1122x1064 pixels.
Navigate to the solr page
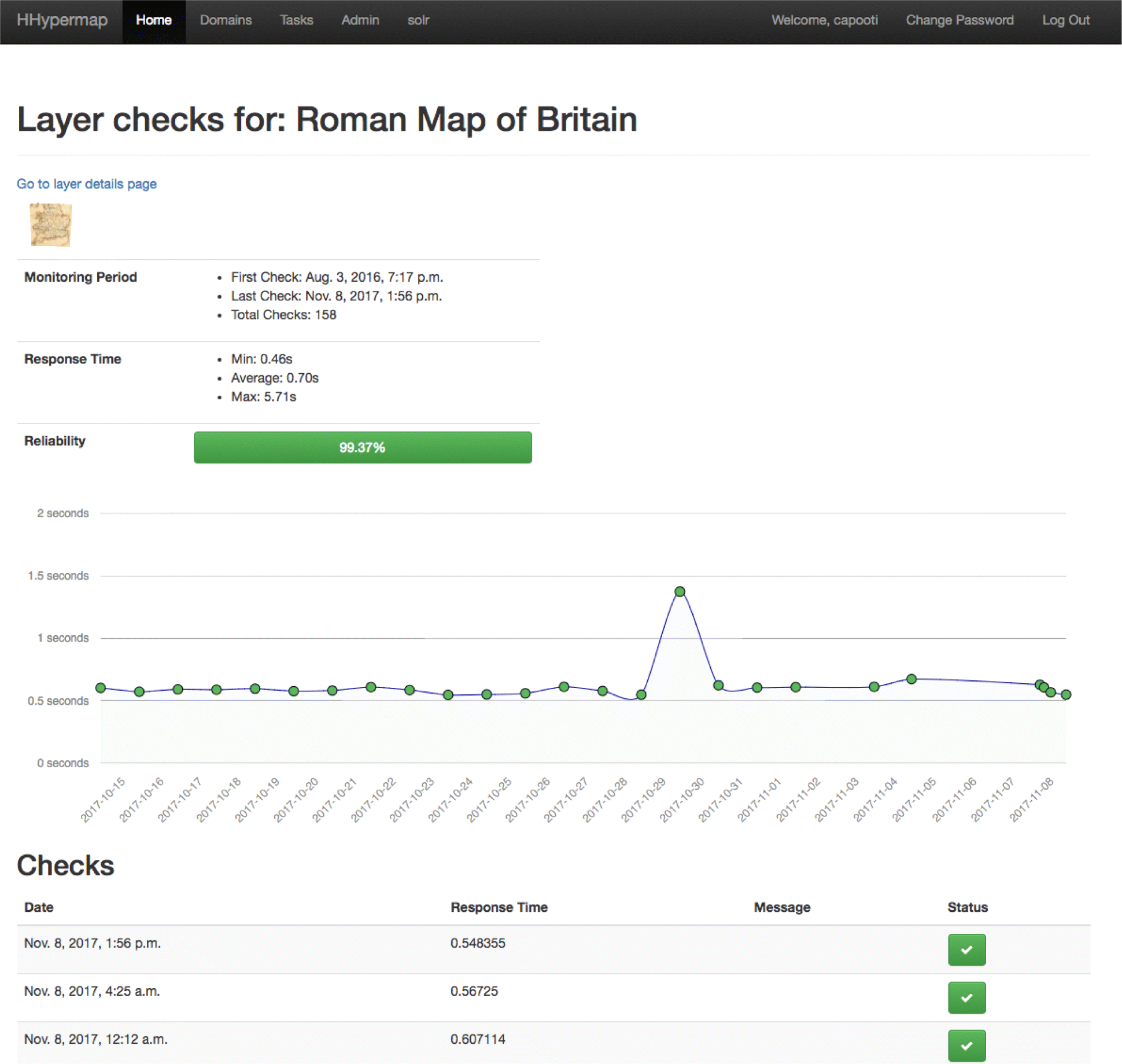click(418, 20)
